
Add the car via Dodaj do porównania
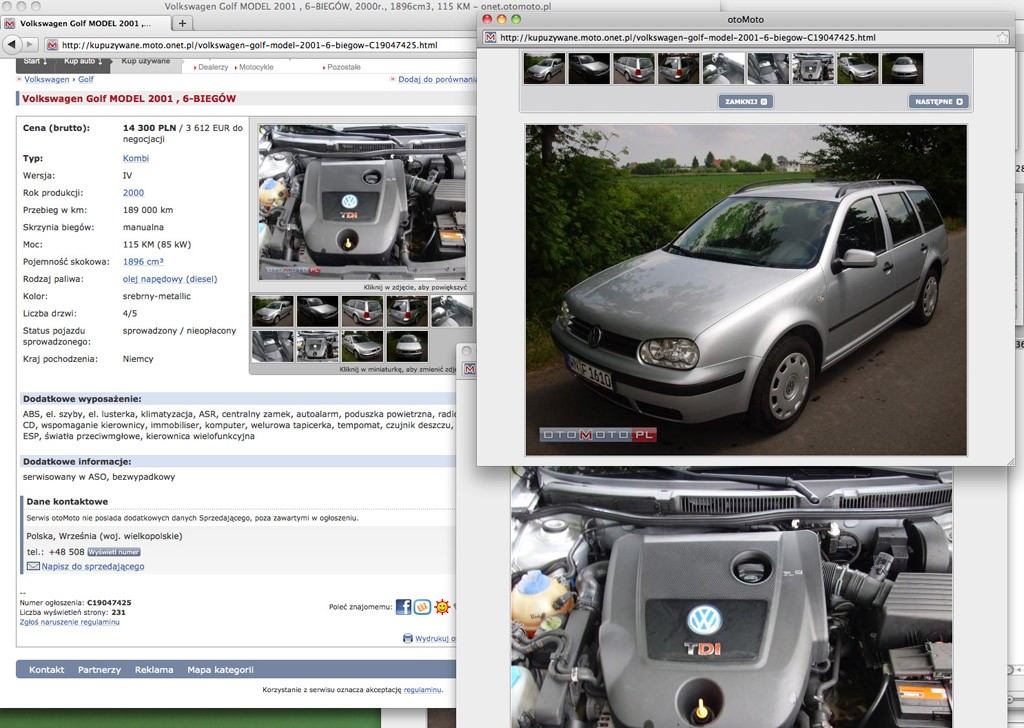[x=436, y=79]
